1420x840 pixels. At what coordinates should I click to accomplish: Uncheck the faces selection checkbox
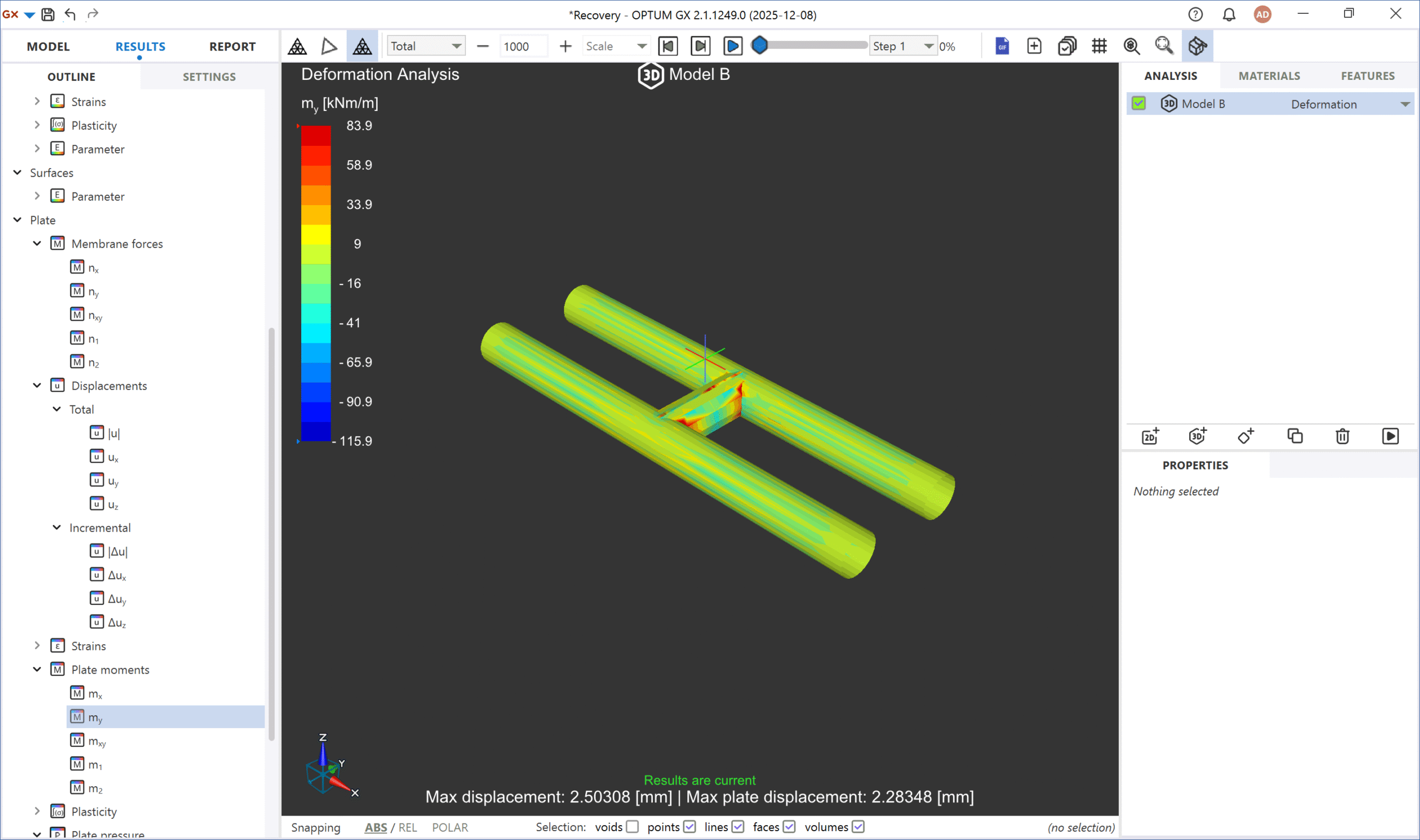click(789, 827)
